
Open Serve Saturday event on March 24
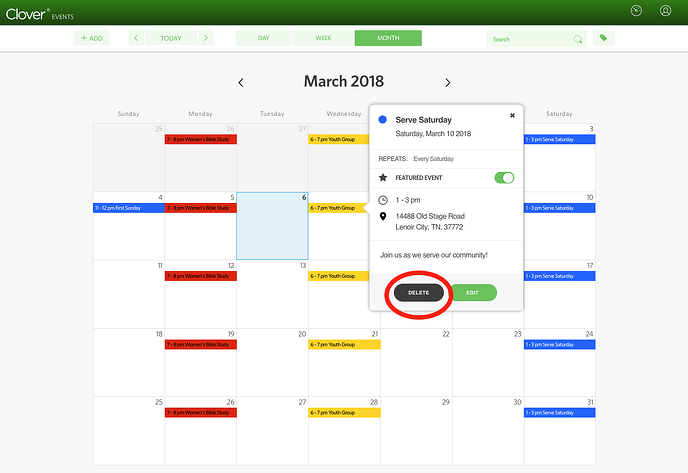pyautogui.click(x=559, y=344)
